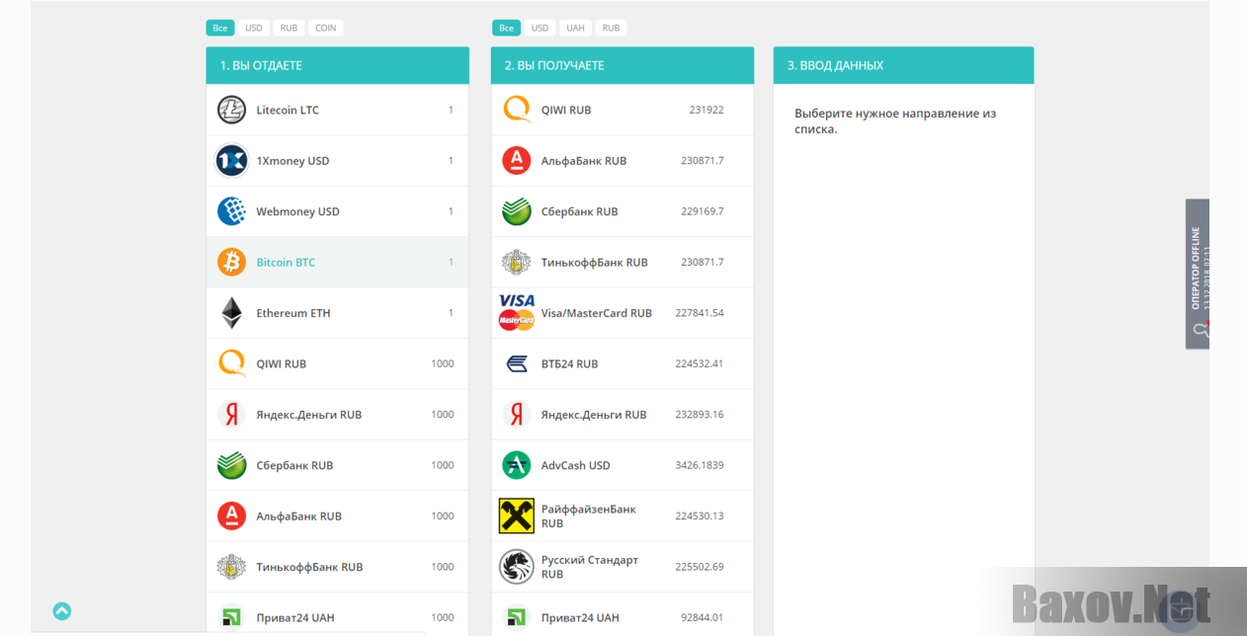Click Сбербанк icon in receive column

517,211
